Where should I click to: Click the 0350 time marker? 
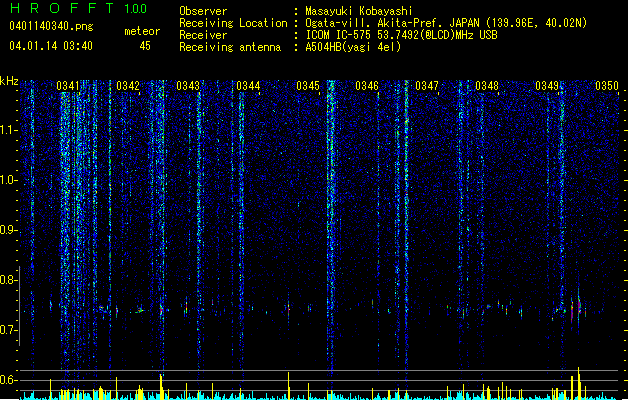click(607, 86)
